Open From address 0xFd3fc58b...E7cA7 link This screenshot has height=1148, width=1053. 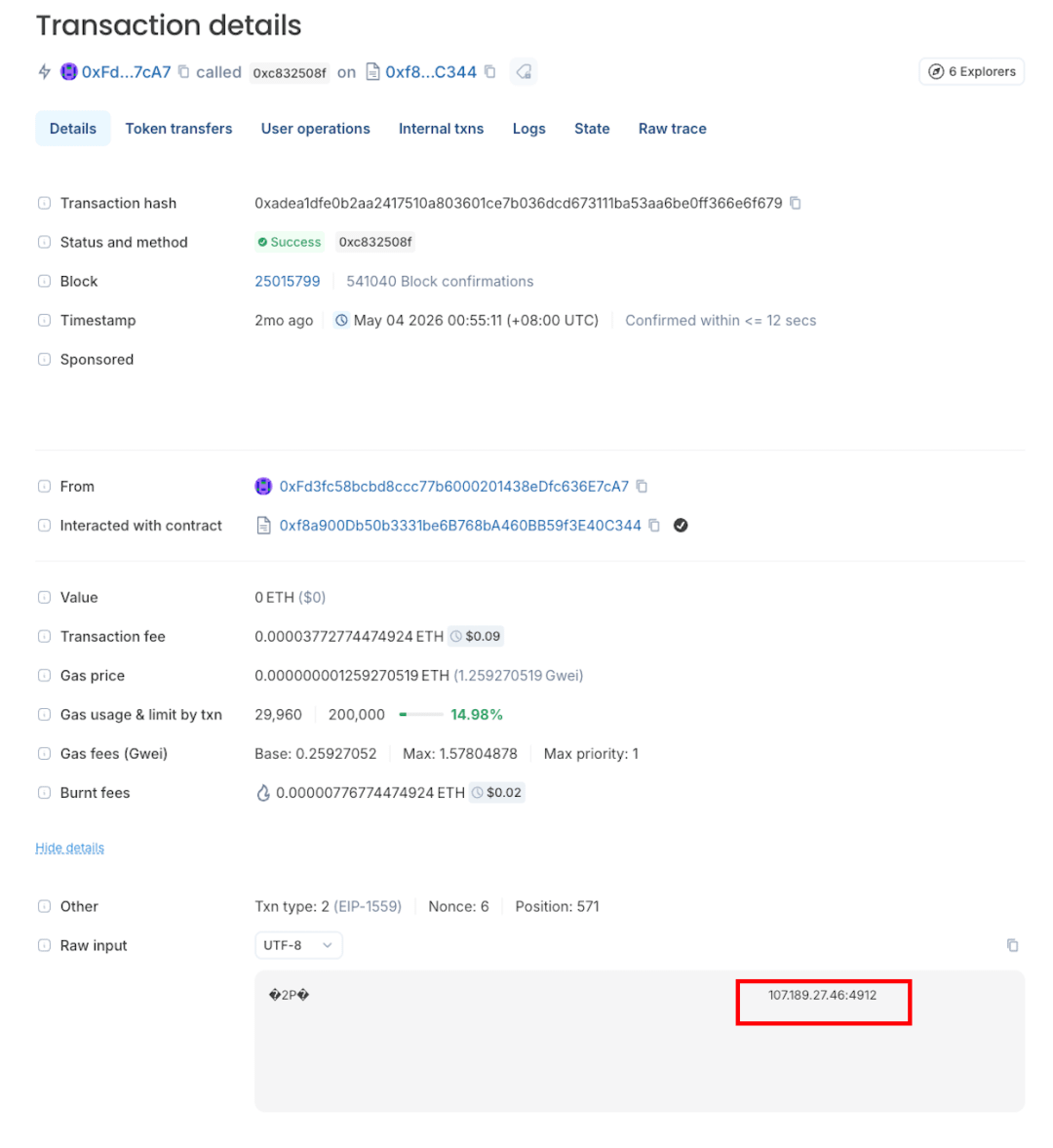[x=453, y=486]
